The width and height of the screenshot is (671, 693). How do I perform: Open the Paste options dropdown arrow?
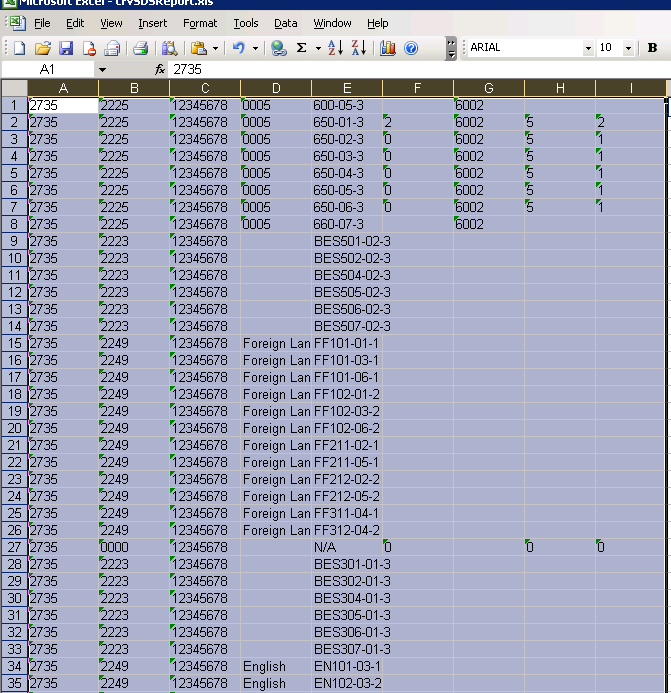tap(216, 48)
